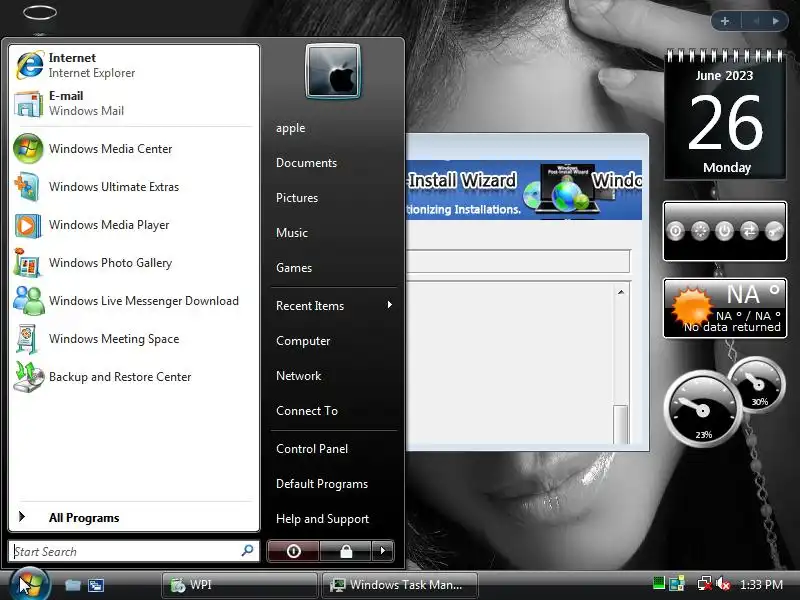The image size is (800, 600).
Task: Click the apple user account picture
Action: (333, 71)
